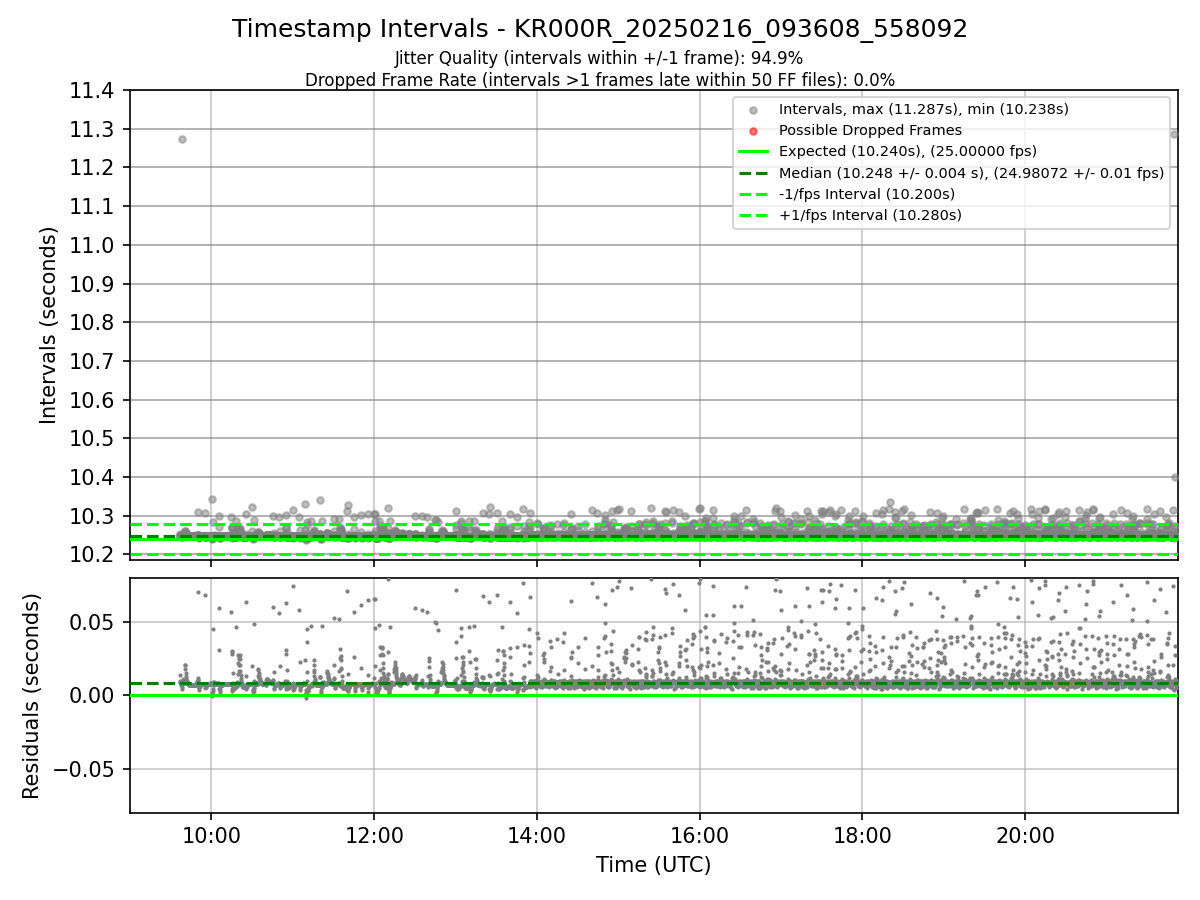The width and height of the screenshot is (1200, 900).
Task: Click the outlier point near 10.4s at right edge
Action: 1175,478
